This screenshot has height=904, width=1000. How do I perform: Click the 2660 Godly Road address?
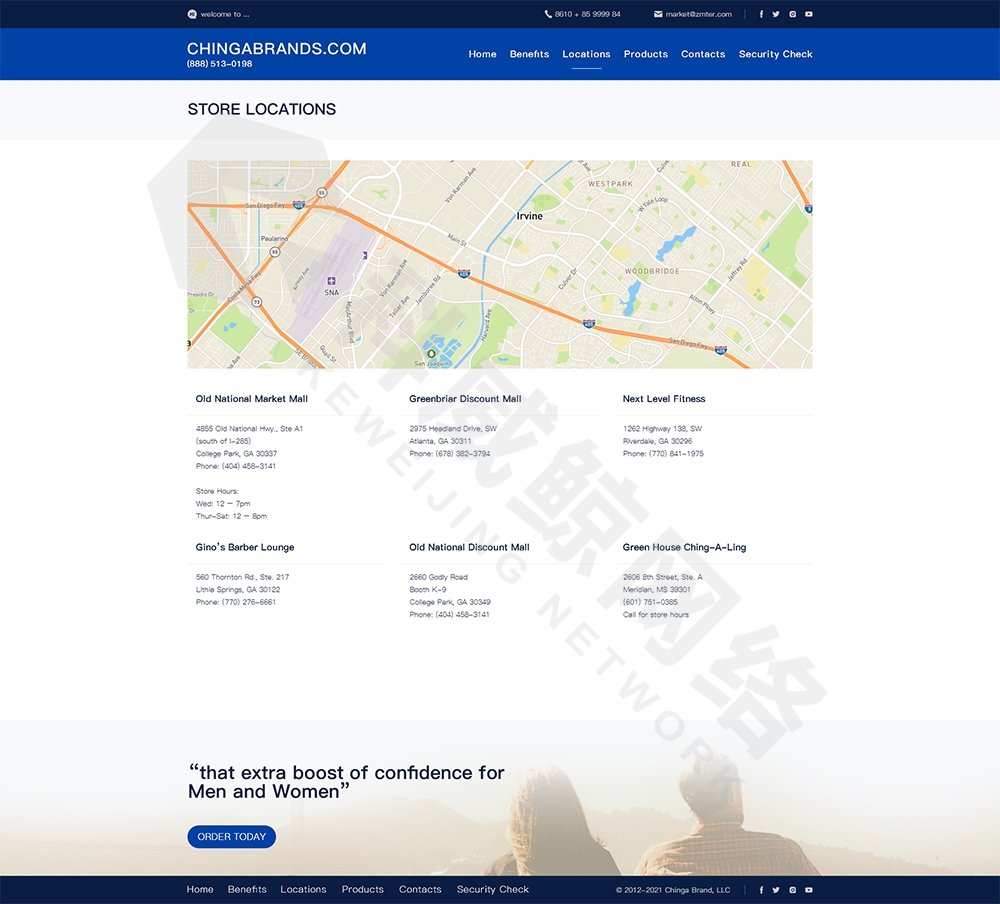tap(438, 577)
